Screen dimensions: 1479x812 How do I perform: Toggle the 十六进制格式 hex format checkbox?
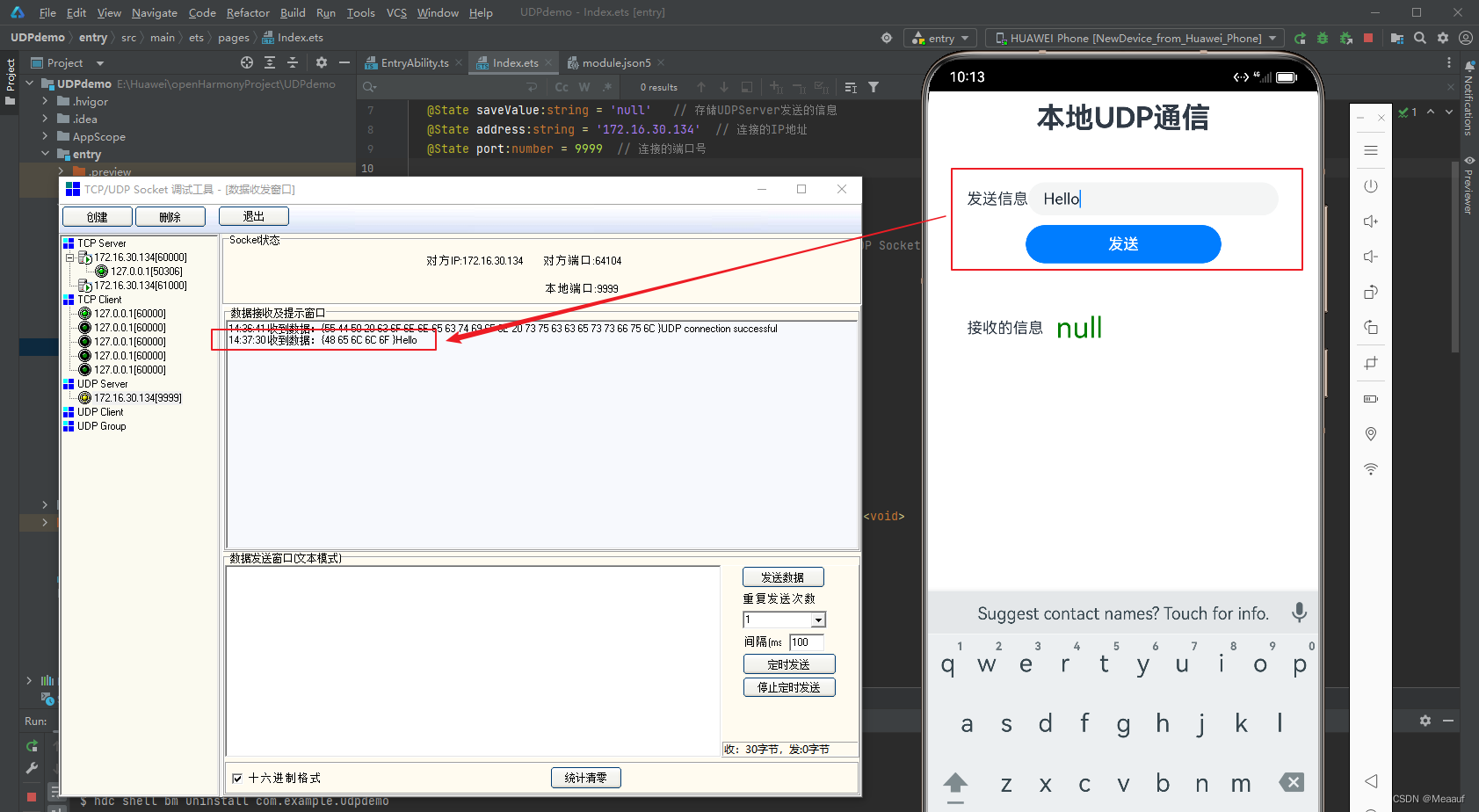237,778
